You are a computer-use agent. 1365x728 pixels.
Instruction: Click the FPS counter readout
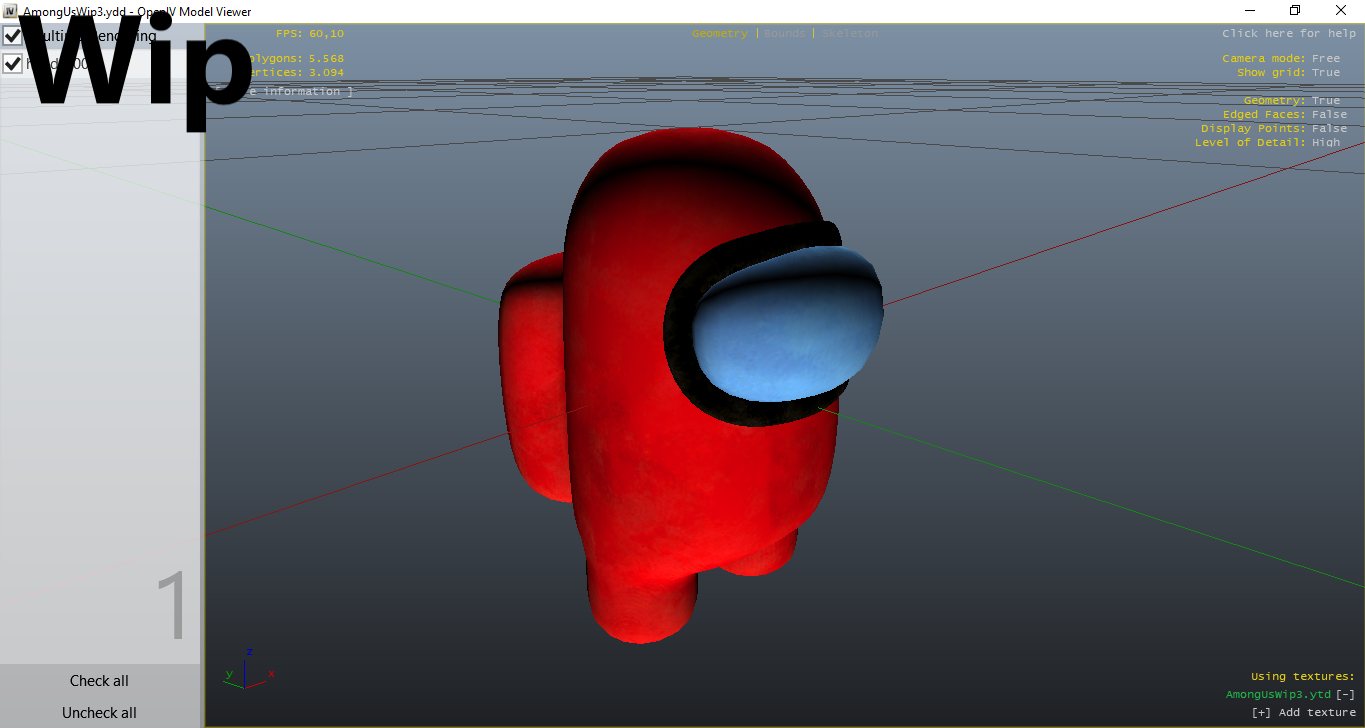[310, 34]
